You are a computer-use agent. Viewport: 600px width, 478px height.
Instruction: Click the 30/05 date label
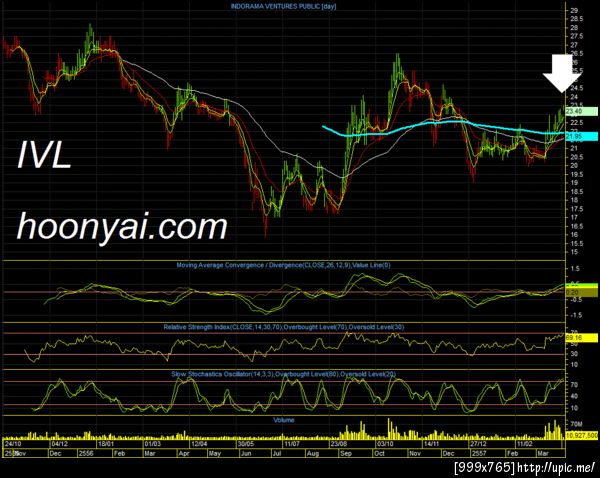pyautogui.click(x=246, y=444)
